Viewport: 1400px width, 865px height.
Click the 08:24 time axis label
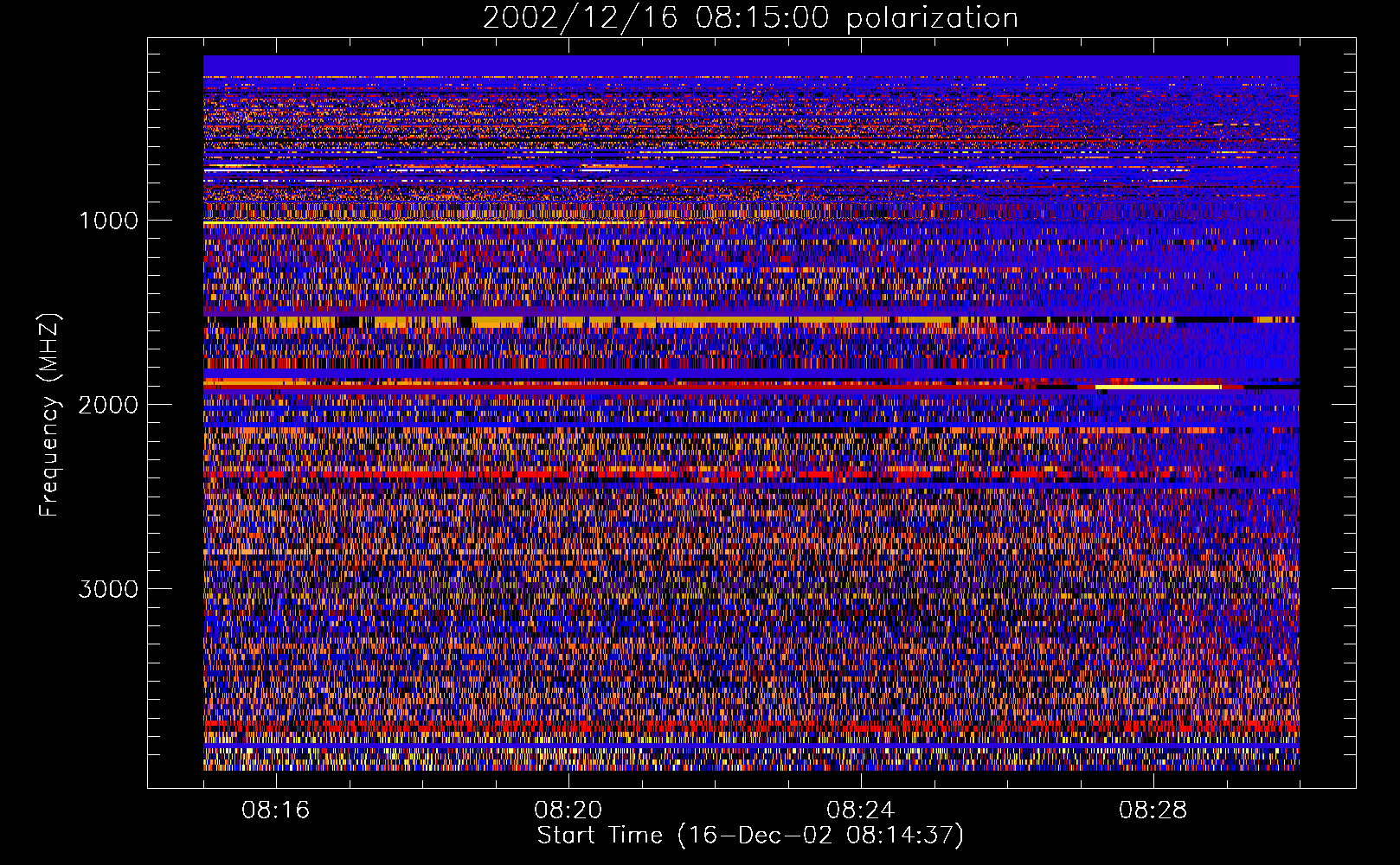[861, 811]
